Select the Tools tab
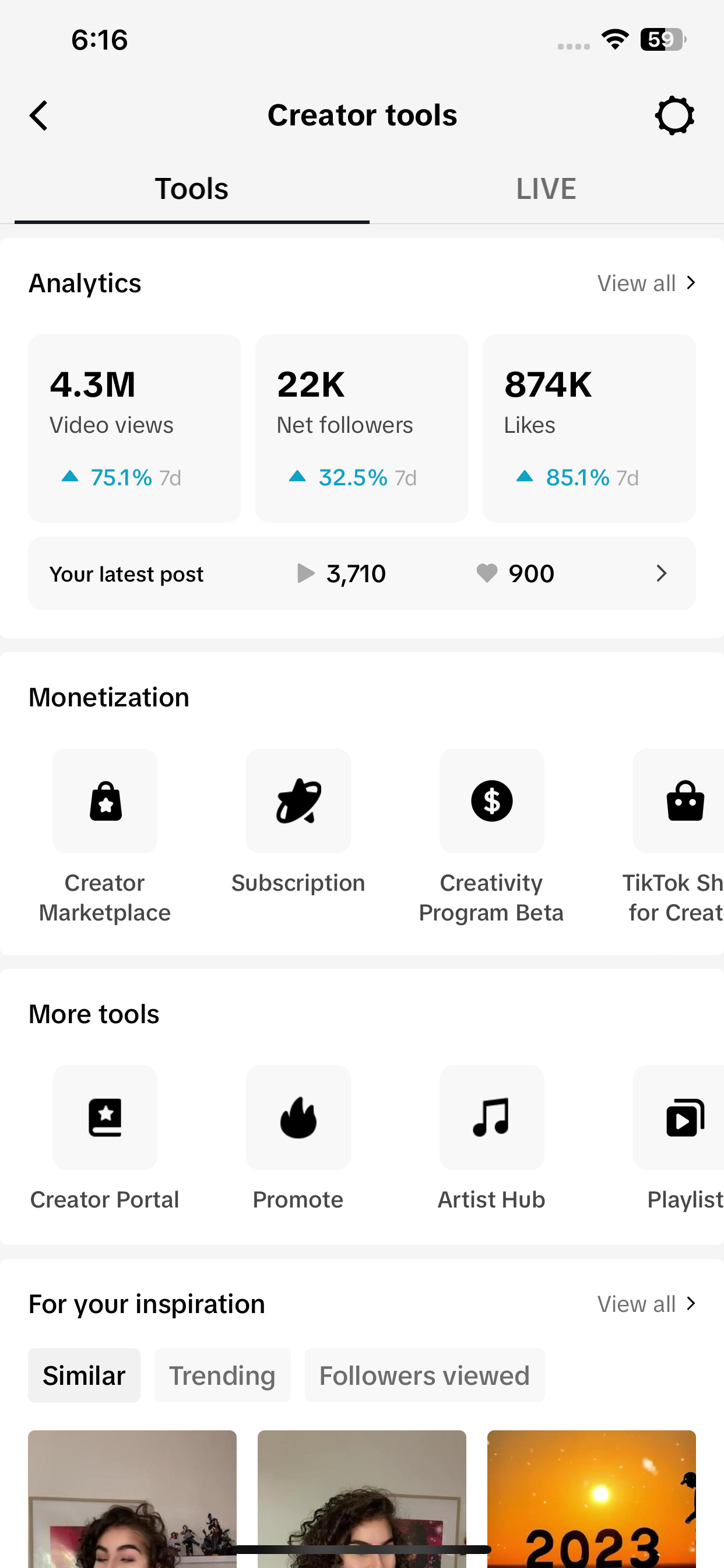Screen dimensions: 724x1568 [x=192, y=188]
